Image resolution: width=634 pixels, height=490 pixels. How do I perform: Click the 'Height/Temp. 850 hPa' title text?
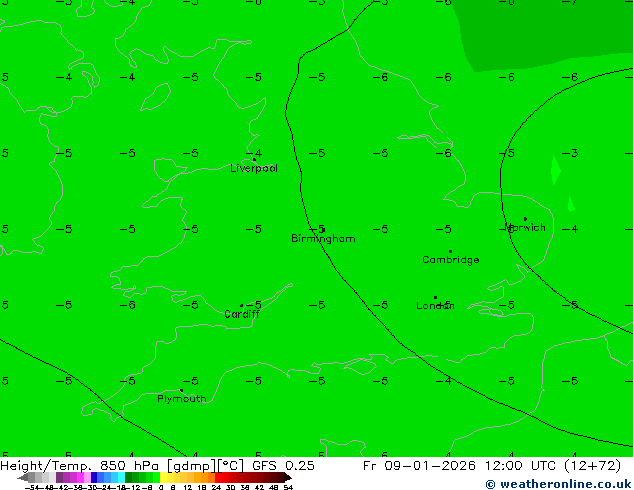tap(80, 466)
